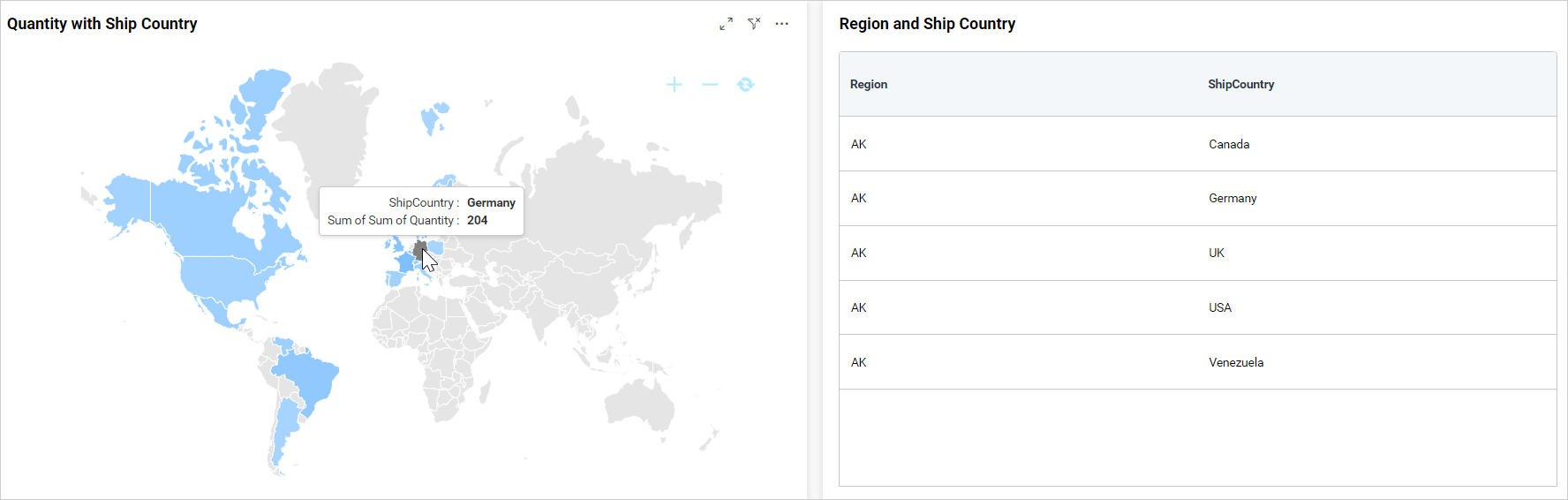Select Brazil on the world map
Screen dimensions: 1568x500
click(309, 375)
